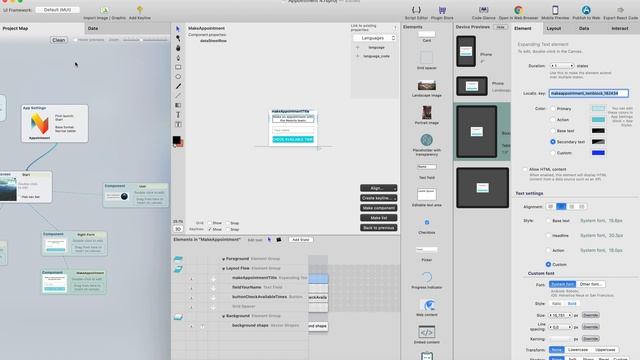Enable Grid Snap checkbox

coord(228,223)
